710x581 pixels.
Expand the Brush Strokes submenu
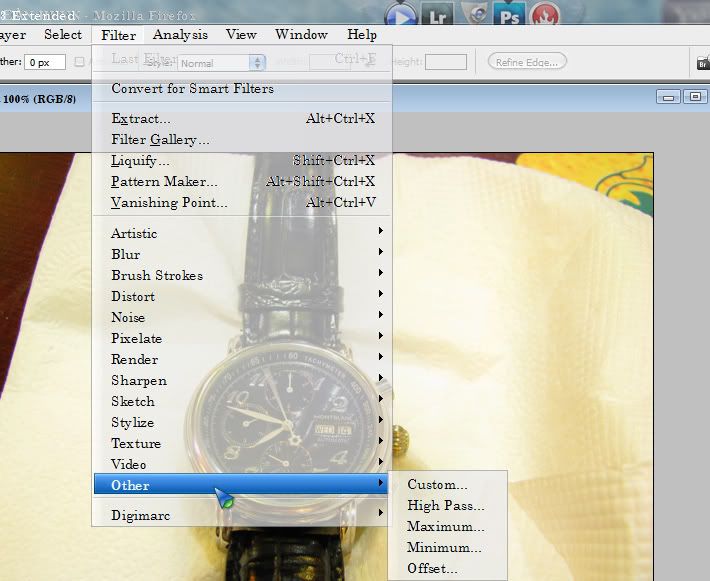pos(241,275)
